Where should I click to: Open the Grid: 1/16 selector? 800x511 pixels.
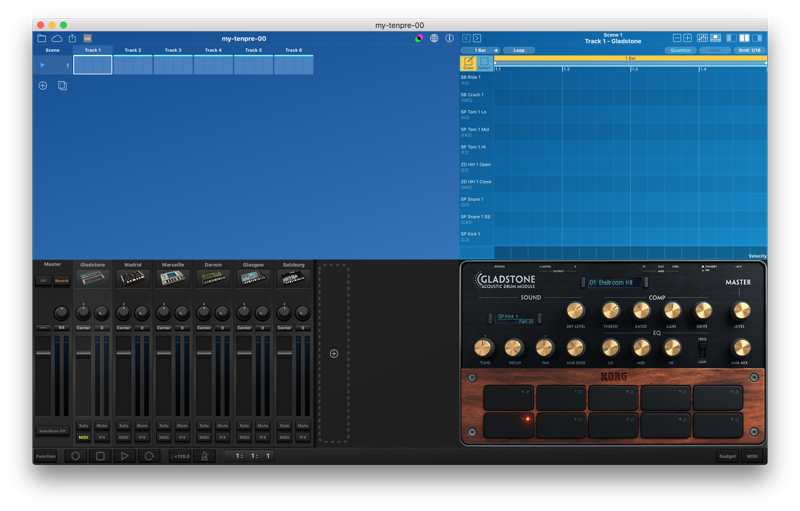(x=749, y=50)
